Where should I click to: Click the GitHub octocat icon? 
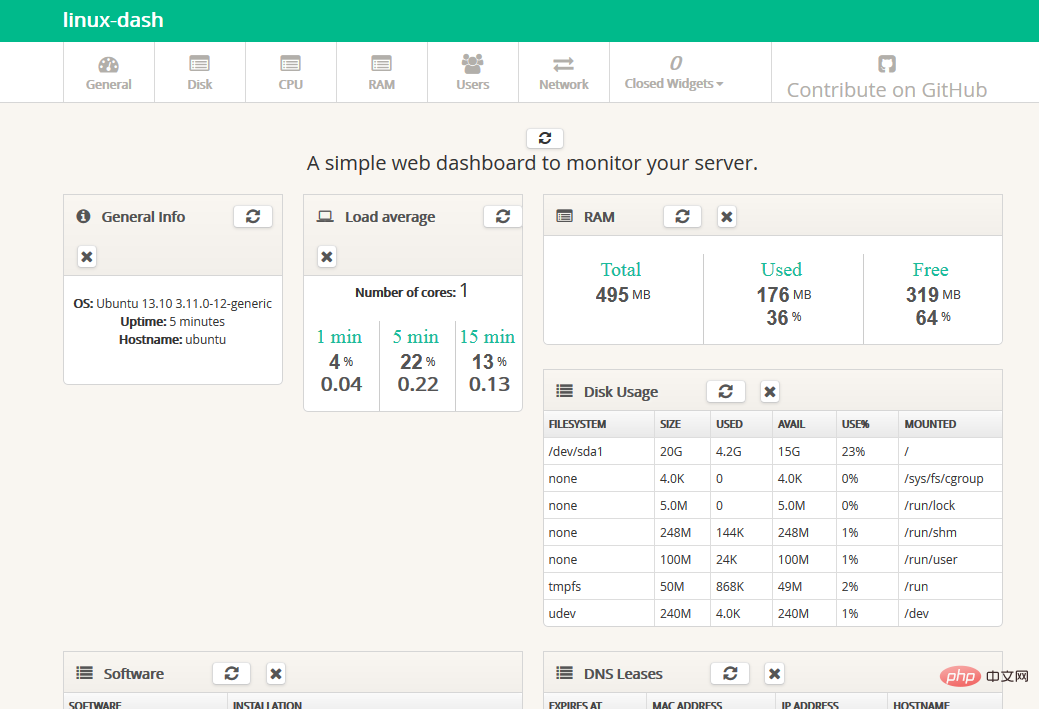pos(887,64)
